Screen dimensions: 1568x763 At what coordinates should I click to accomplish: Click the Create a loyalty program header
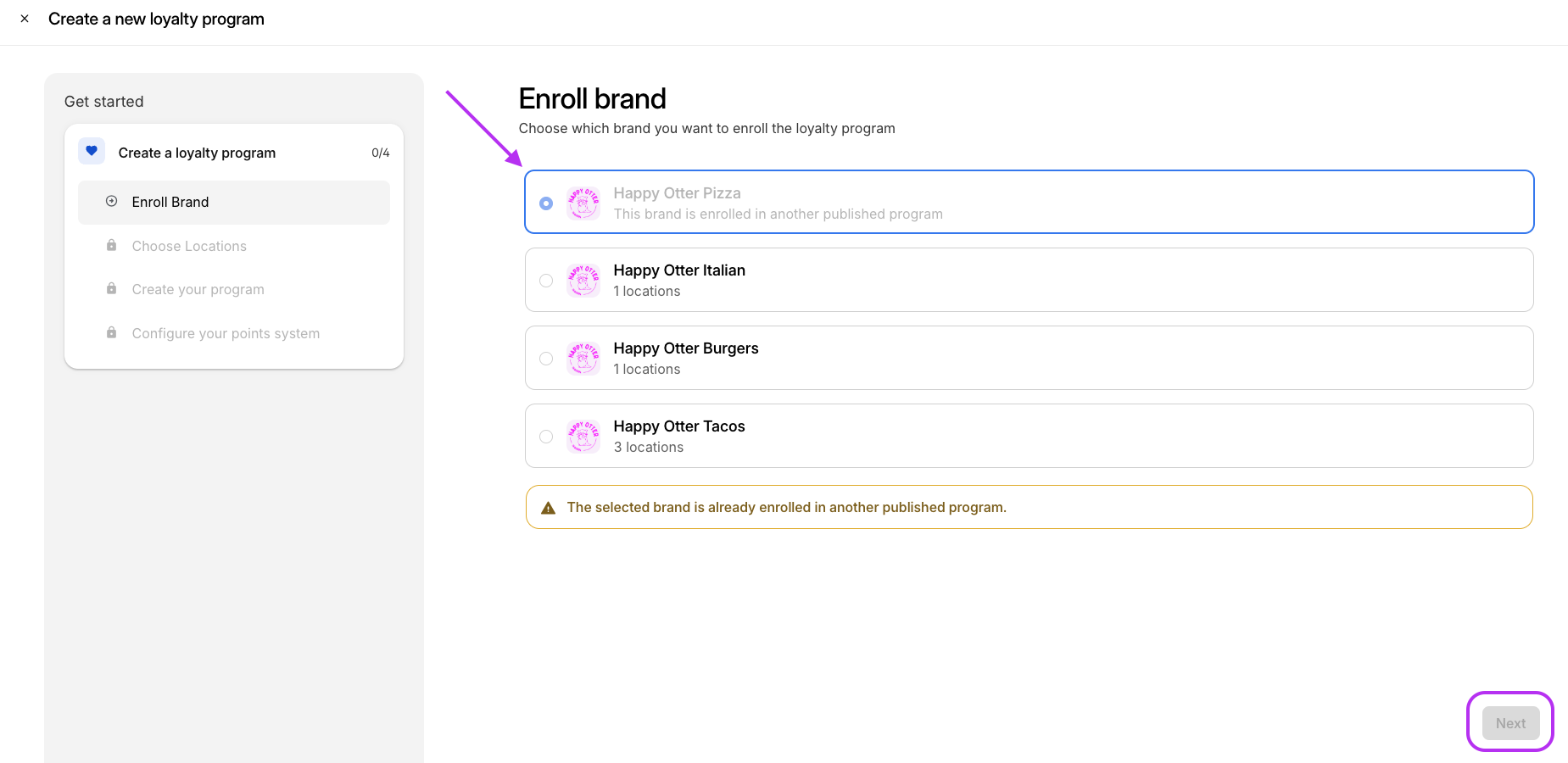coord(197,153)
